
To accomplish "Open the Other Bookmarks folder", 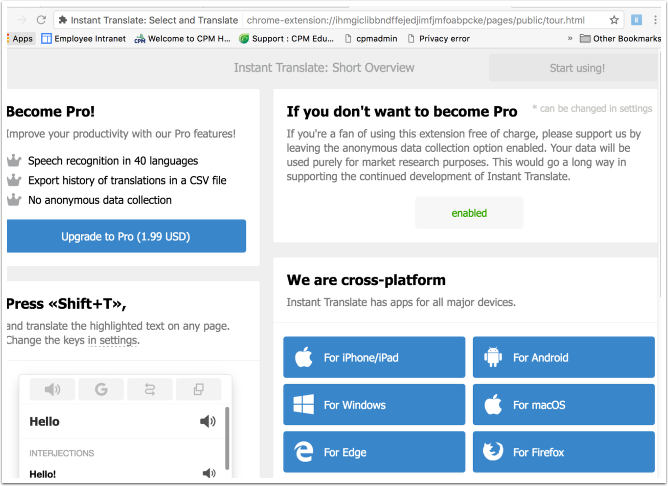I will coord(620,39).
